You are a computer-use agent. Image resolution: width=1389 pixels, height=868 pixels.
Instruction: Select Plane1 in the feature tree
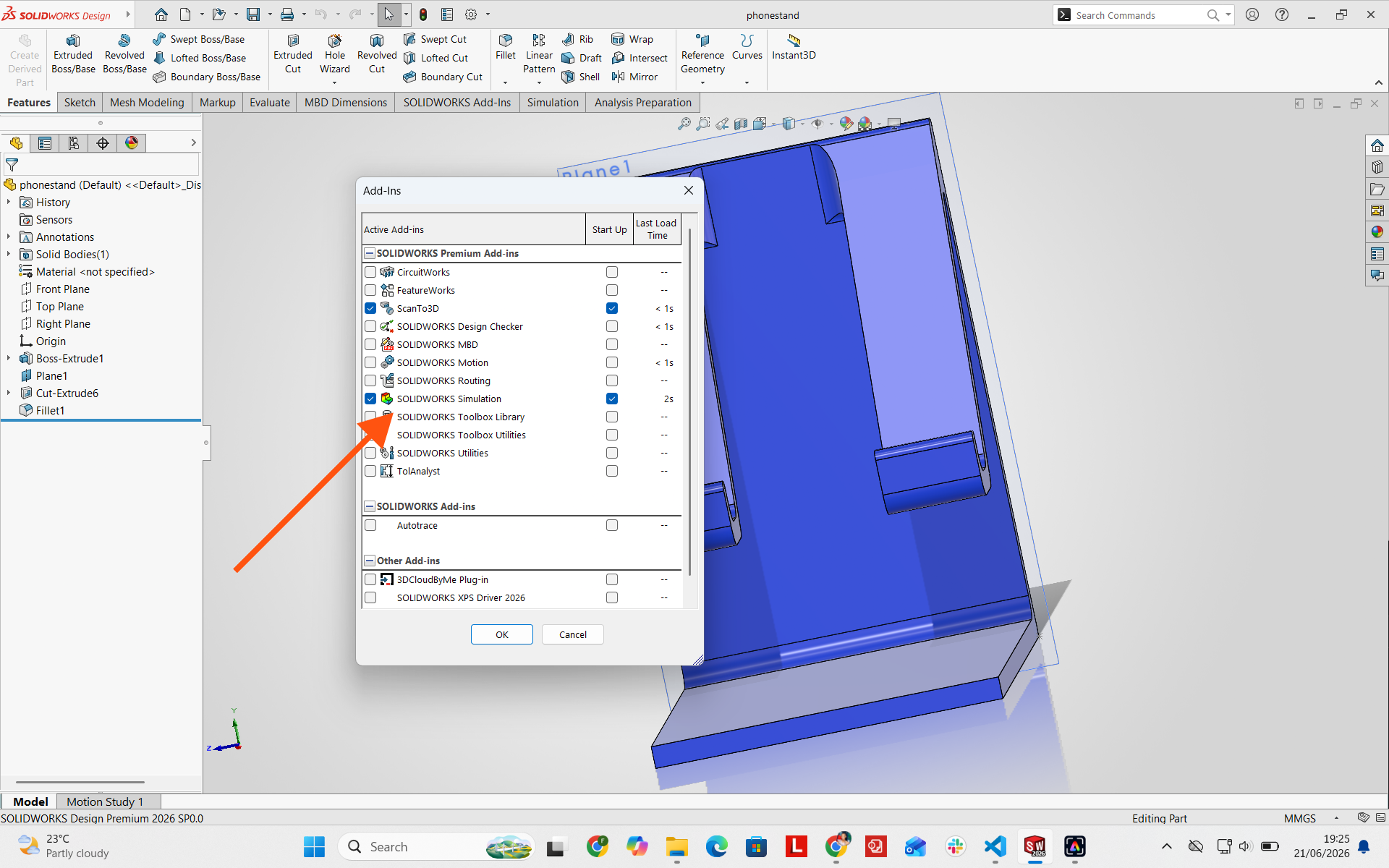(x=51, y=376)
